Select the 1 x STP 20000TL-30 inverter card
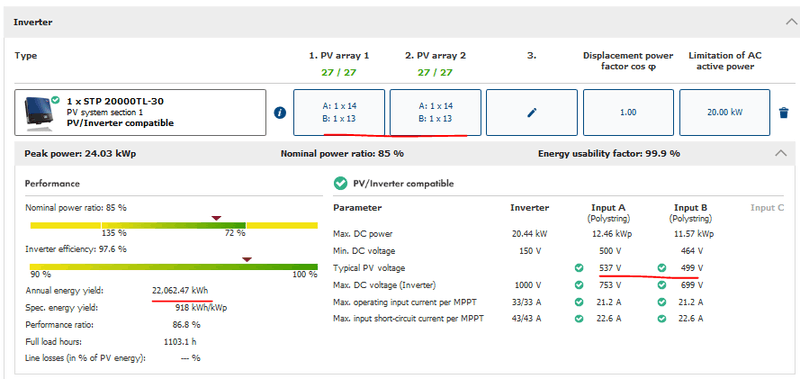The height and width of the screenshot is (379, 800). [140, 112]
